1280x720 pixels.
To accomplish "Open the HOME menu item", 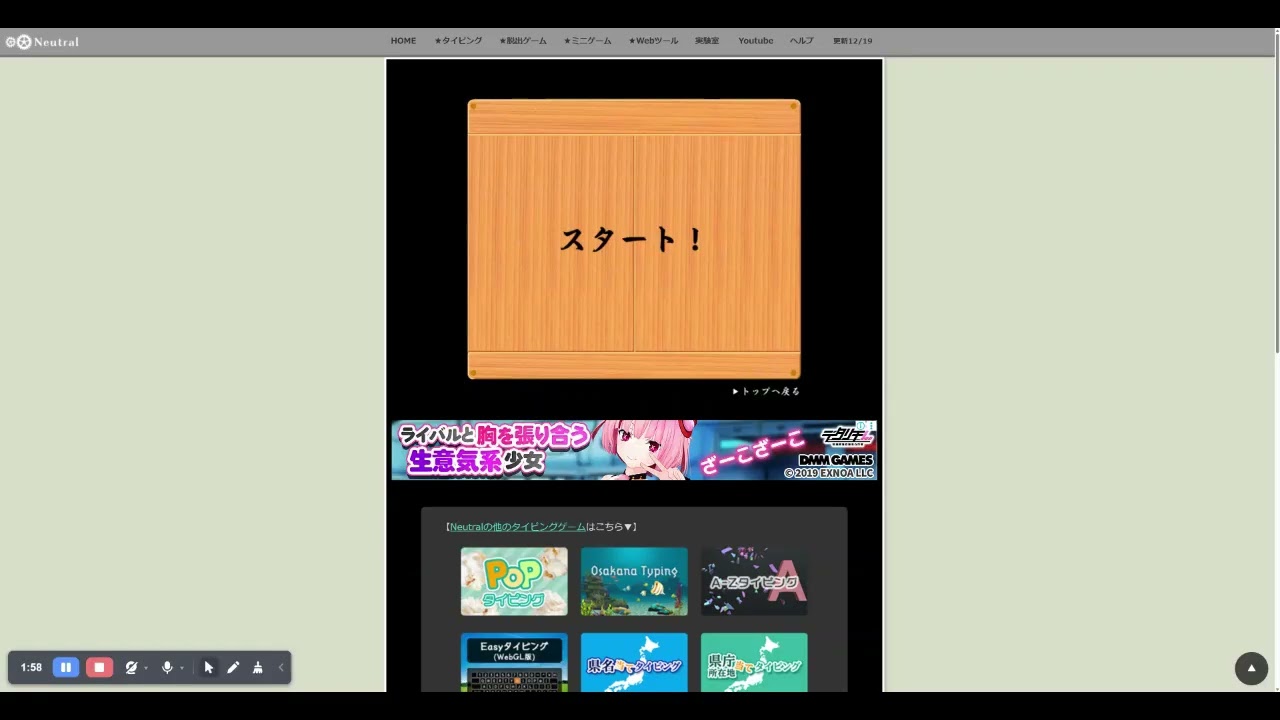I will [403, 41].
